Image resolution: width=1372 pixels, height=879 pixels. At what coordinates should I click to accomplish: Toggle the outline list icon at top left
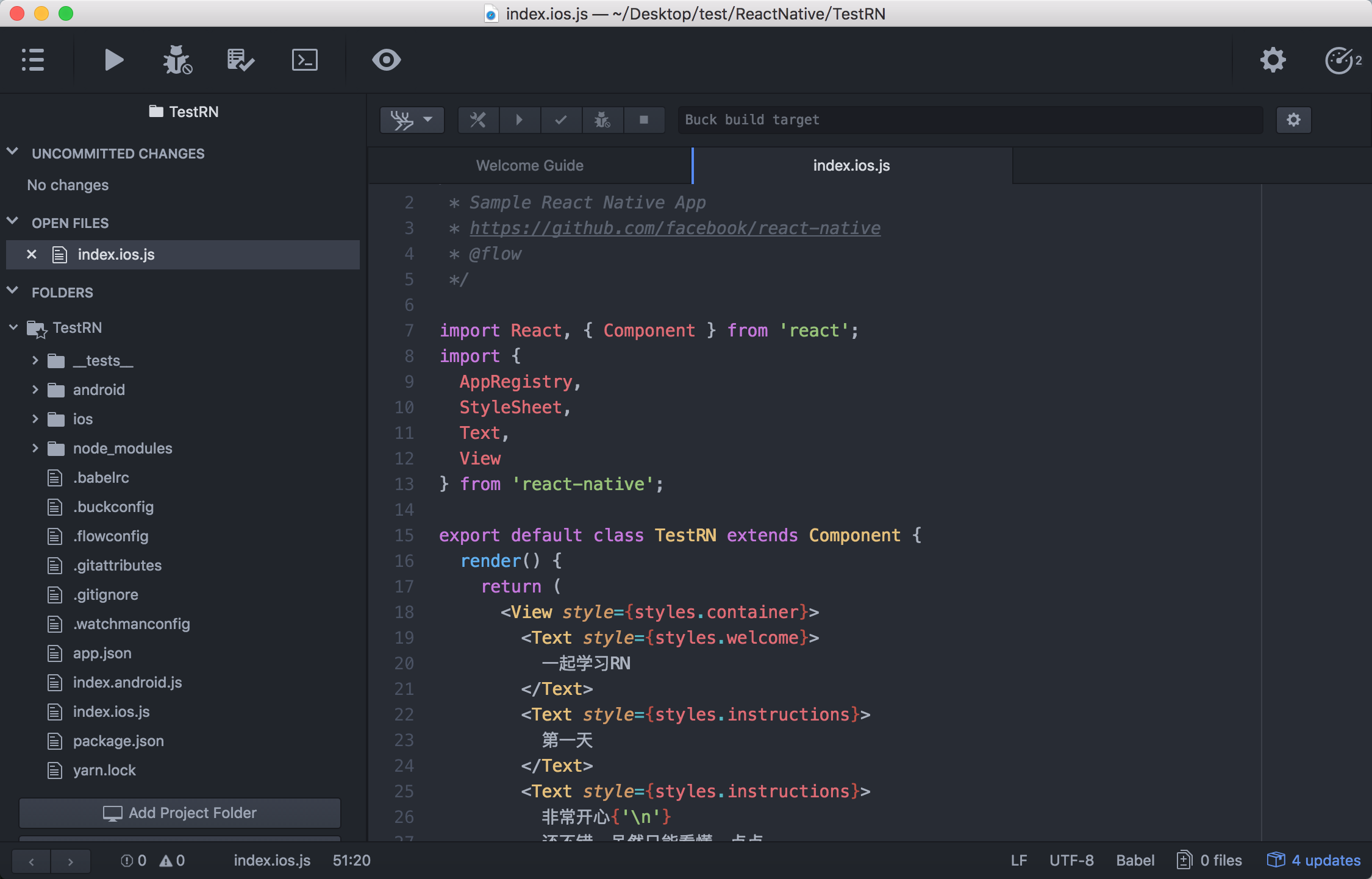[33, 60]
